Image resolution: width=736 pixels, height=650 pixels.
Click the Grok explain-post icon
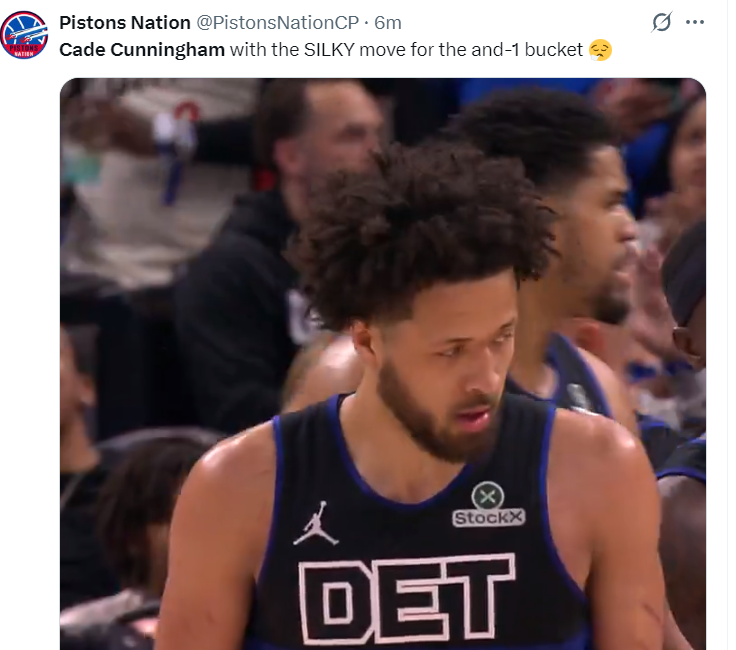pos(661,22)
